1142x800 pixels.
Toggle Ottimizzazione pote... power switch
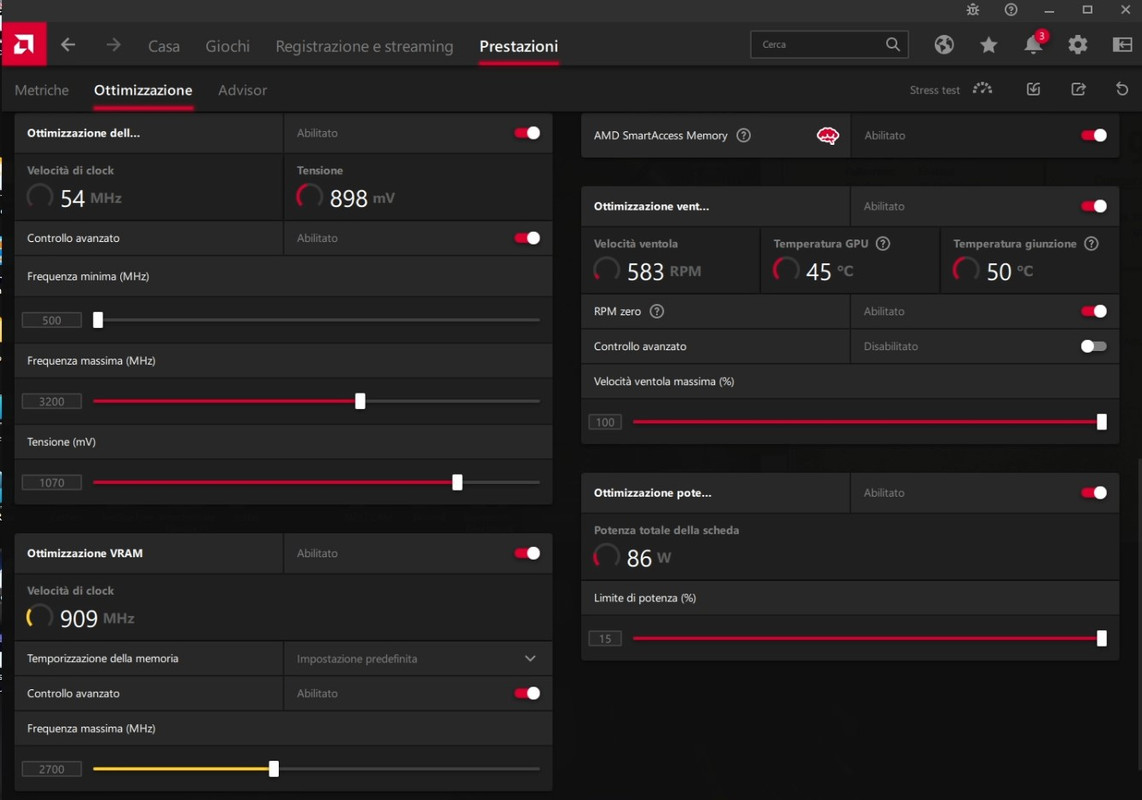tap(1094, 493)
